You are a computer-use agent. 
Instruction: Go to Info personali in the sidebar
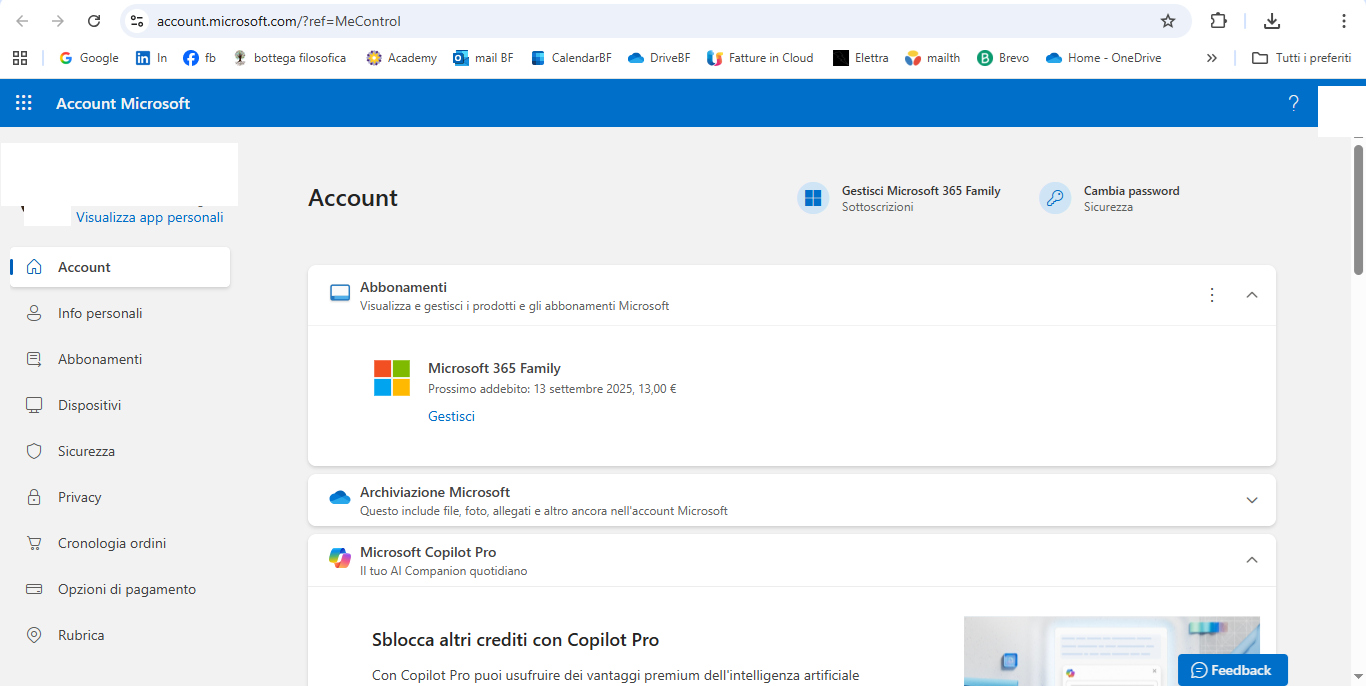[x=120, y=313]
